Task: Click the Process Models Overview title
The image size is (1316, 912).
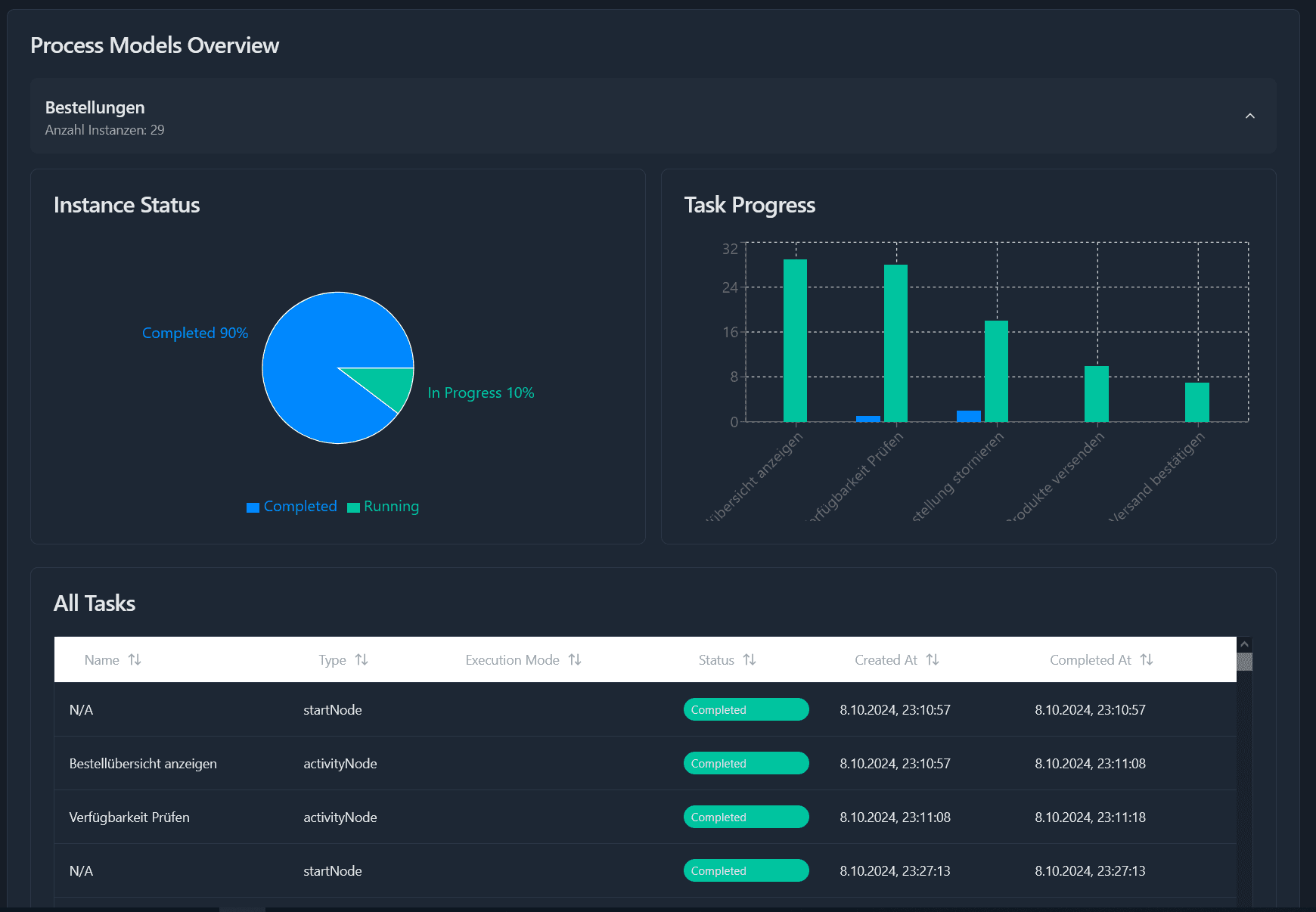Action: 154,45
